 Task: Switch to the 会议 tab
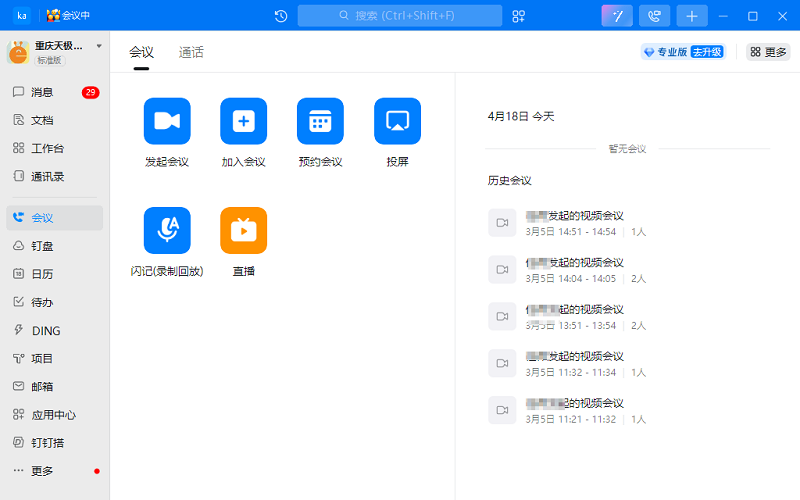[141, 53]
